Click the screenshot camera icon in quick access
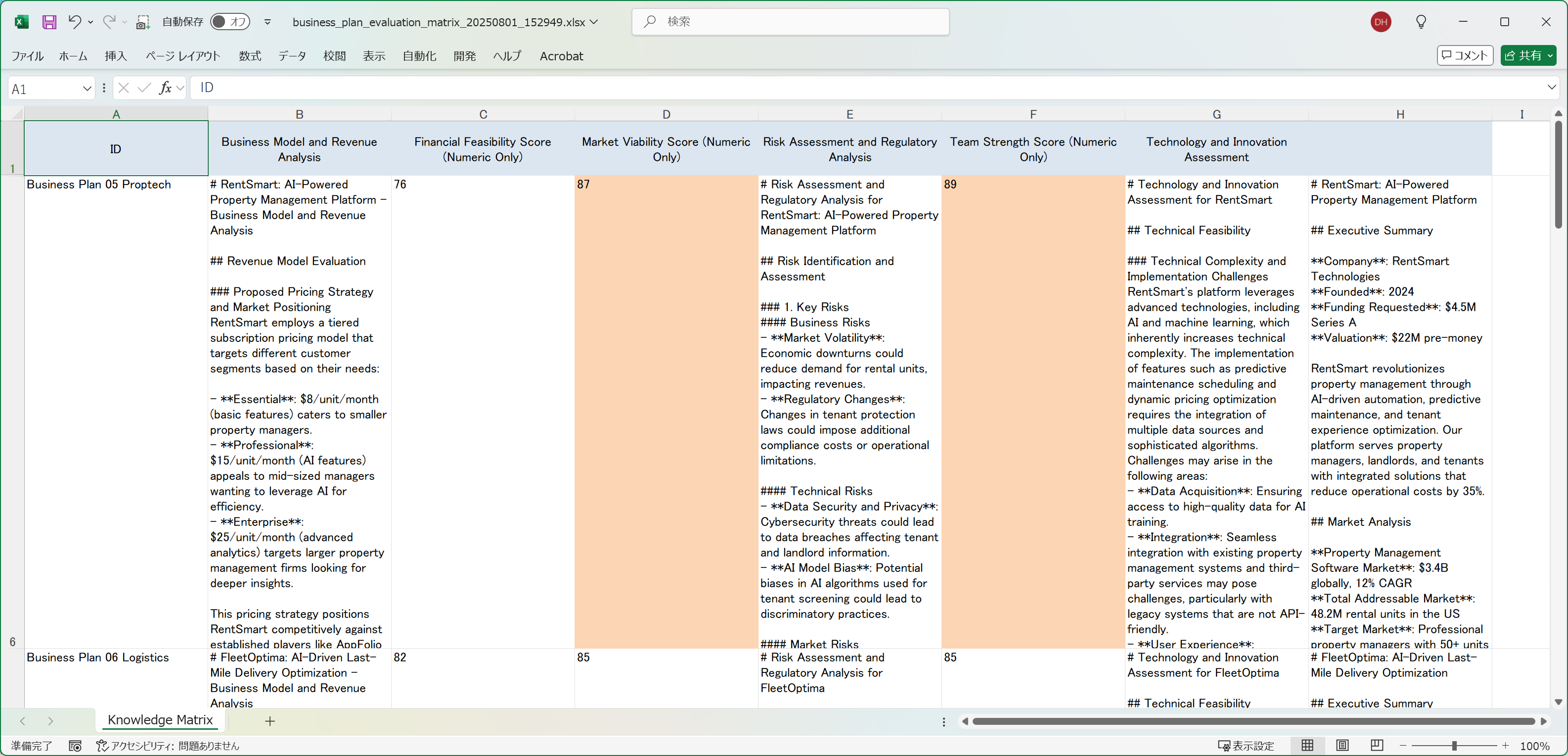 tap(142, 22)
